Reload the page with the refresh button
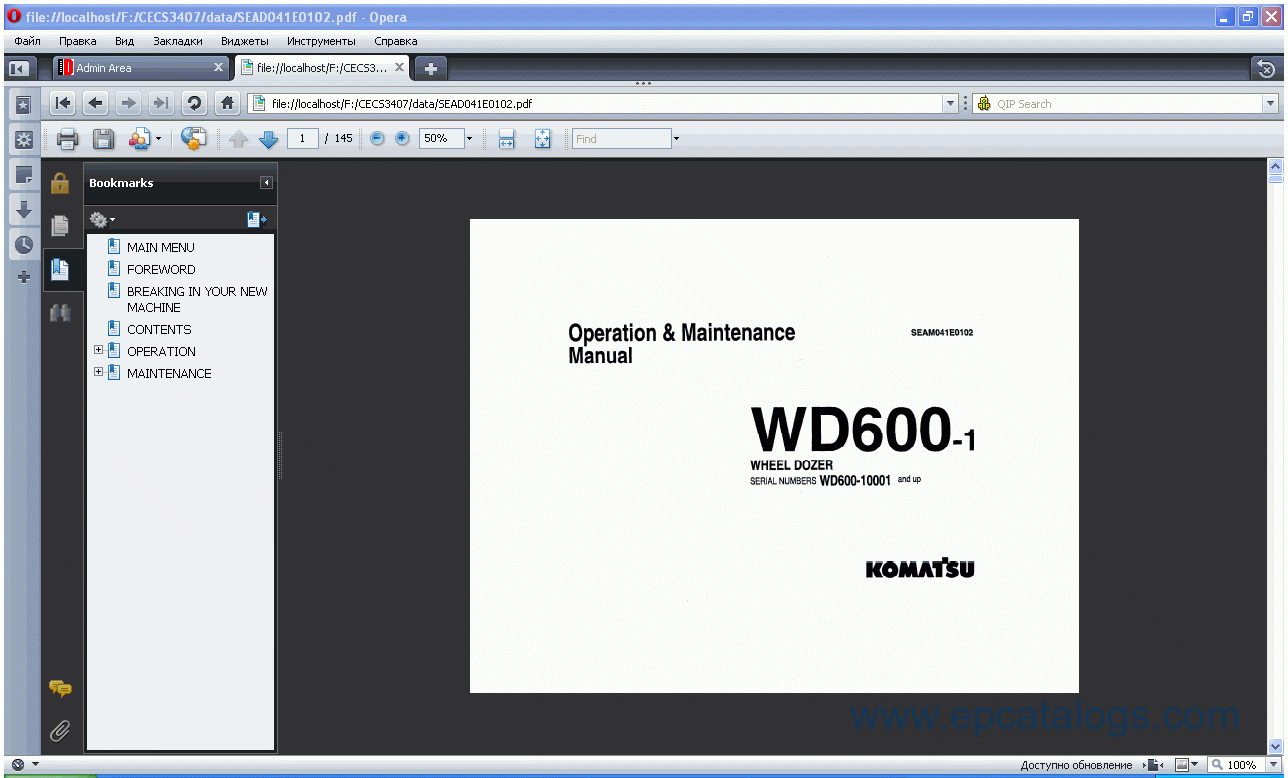1288x778 pixels. click(x=194, y=103)
